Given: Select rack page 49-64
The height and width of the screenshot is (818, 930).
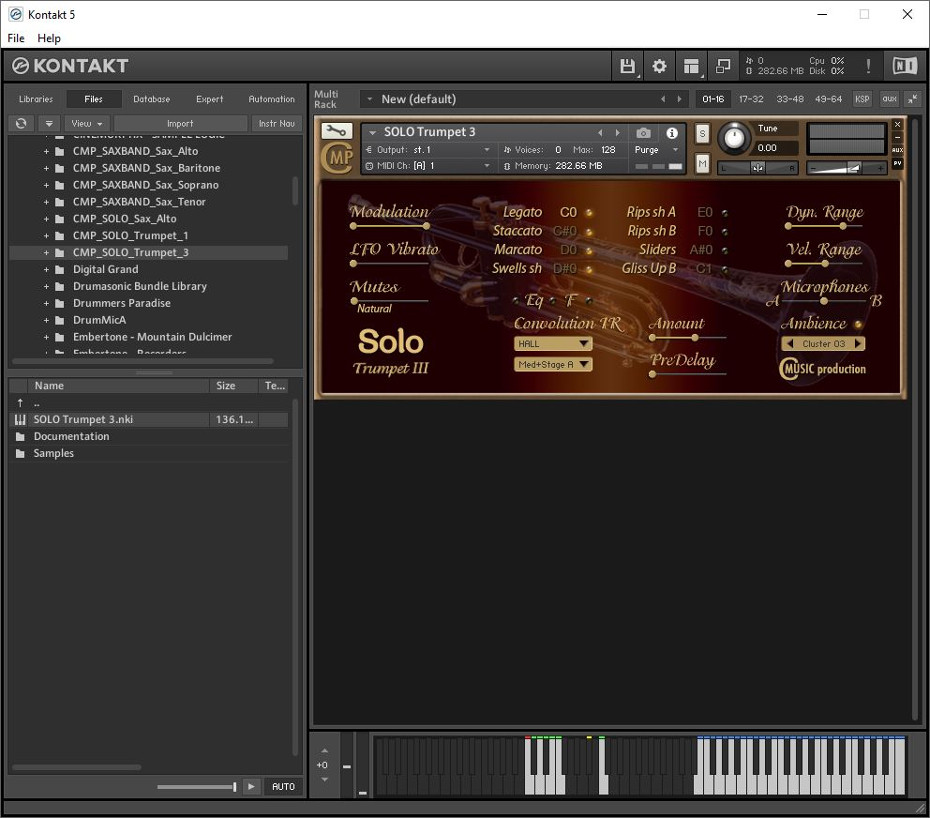Looking at the screenshot, I should [828, 99].
